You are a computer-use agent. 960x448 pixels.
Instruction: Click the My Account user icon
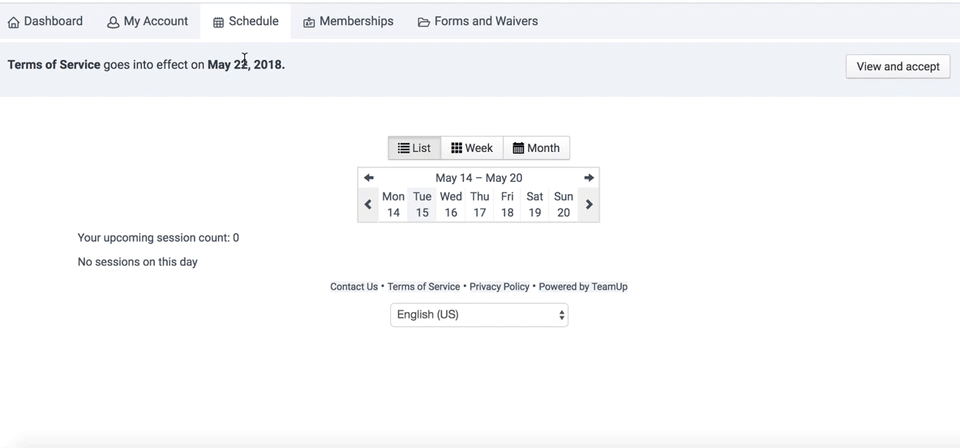click(113, 22)
